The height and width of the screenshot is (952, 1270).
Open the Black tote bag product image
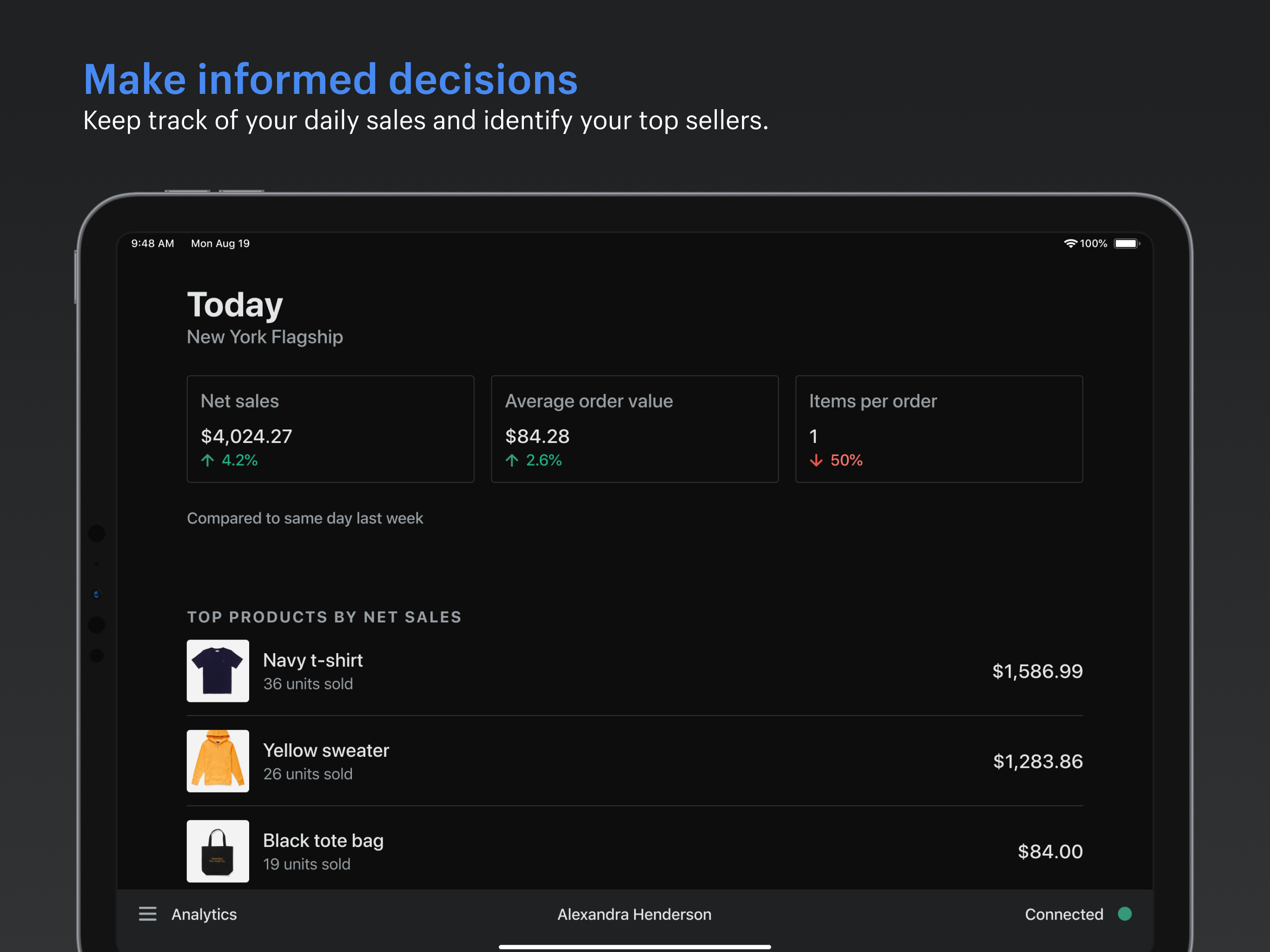coord(218,851)
